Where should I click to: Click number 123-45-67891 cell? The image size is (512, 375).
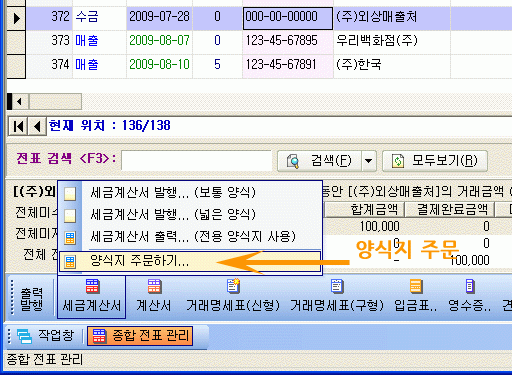pos(288,66)
